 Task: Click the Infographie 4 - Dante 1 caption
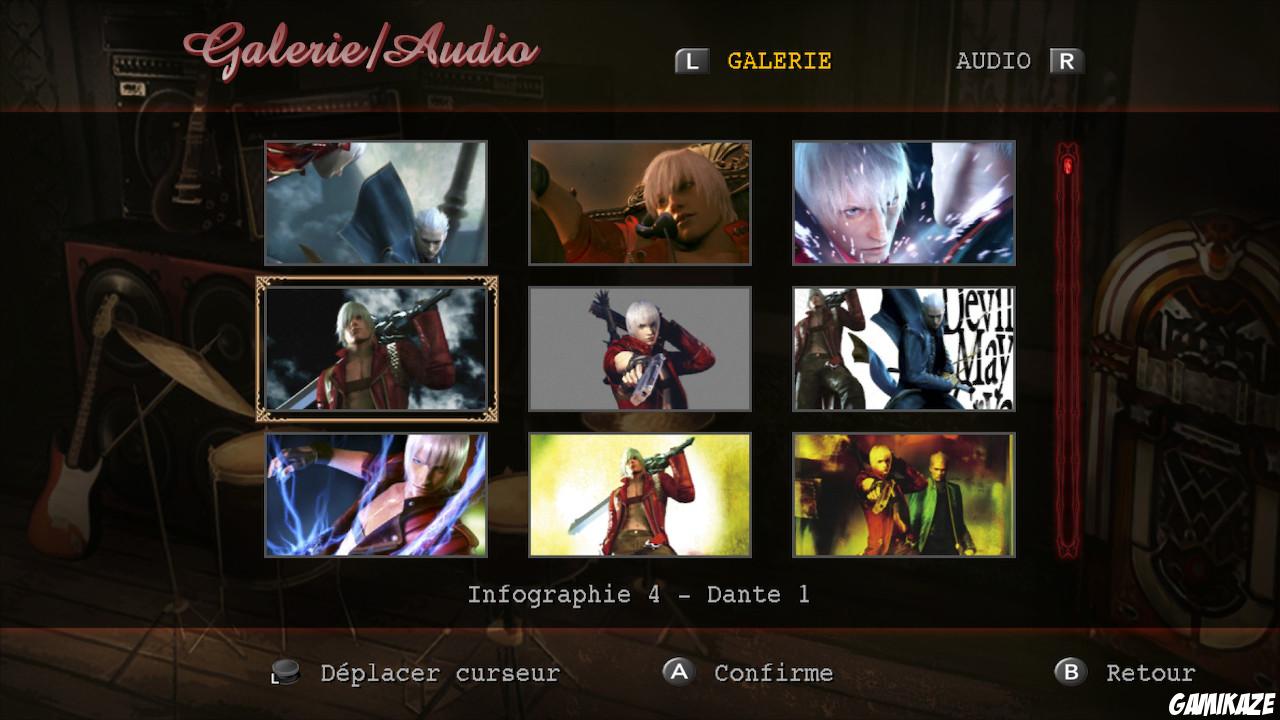click(639, 595)
